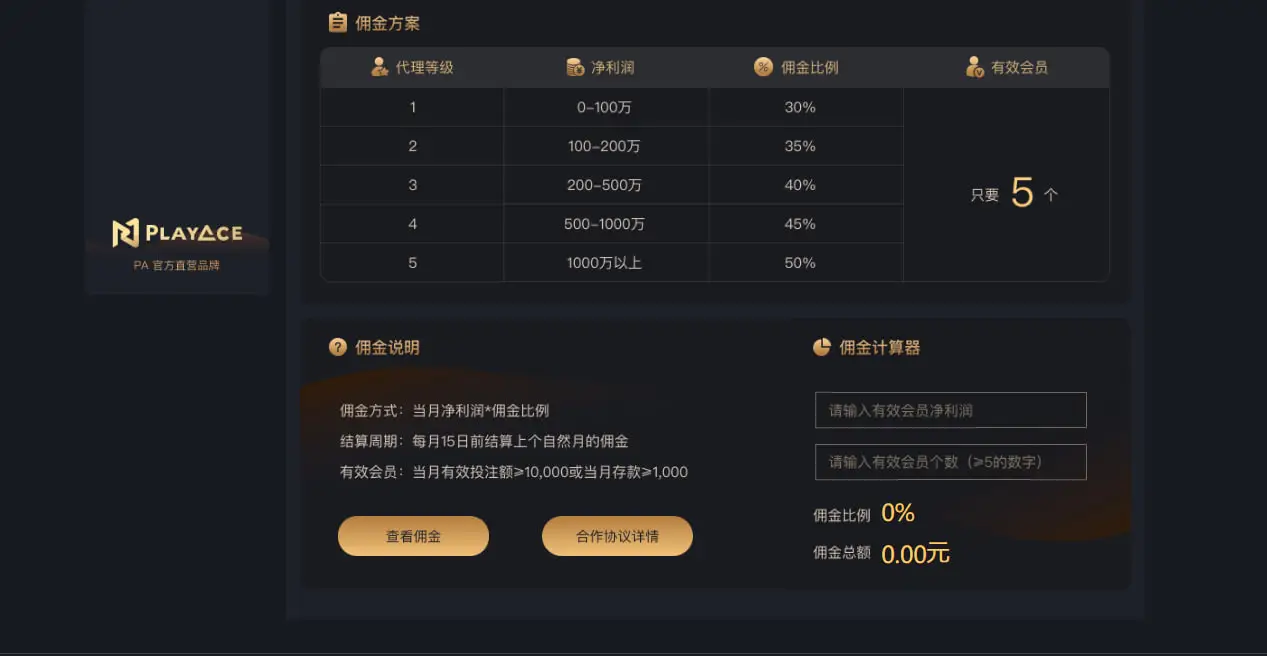Click the commission calculator pie chart icon
The height and width of the screenshot is (656, 1267).
[822, 347]
